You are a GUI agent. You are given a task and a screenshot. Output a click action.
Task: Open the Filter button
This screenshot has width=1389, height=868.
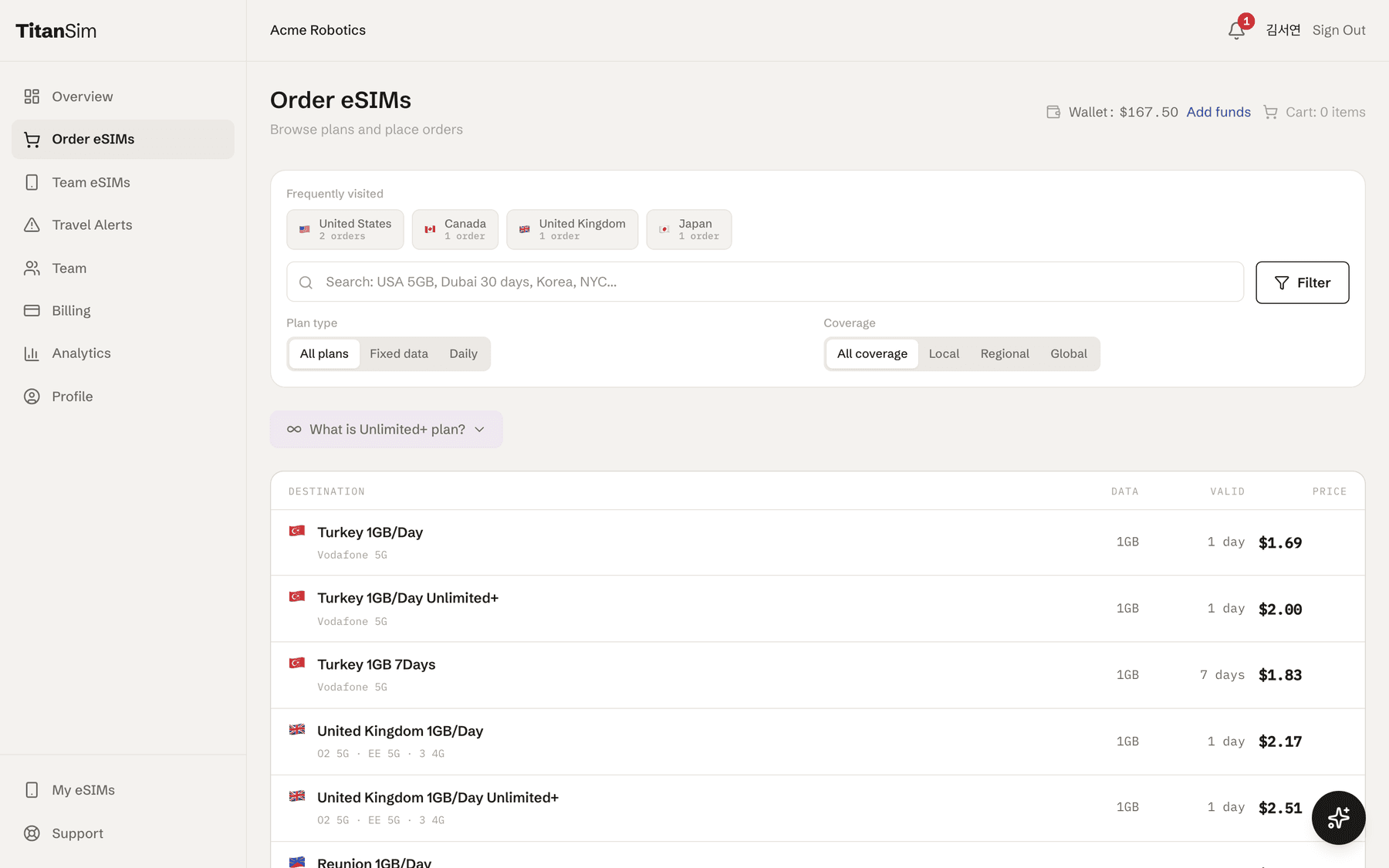pos(1303,283)
